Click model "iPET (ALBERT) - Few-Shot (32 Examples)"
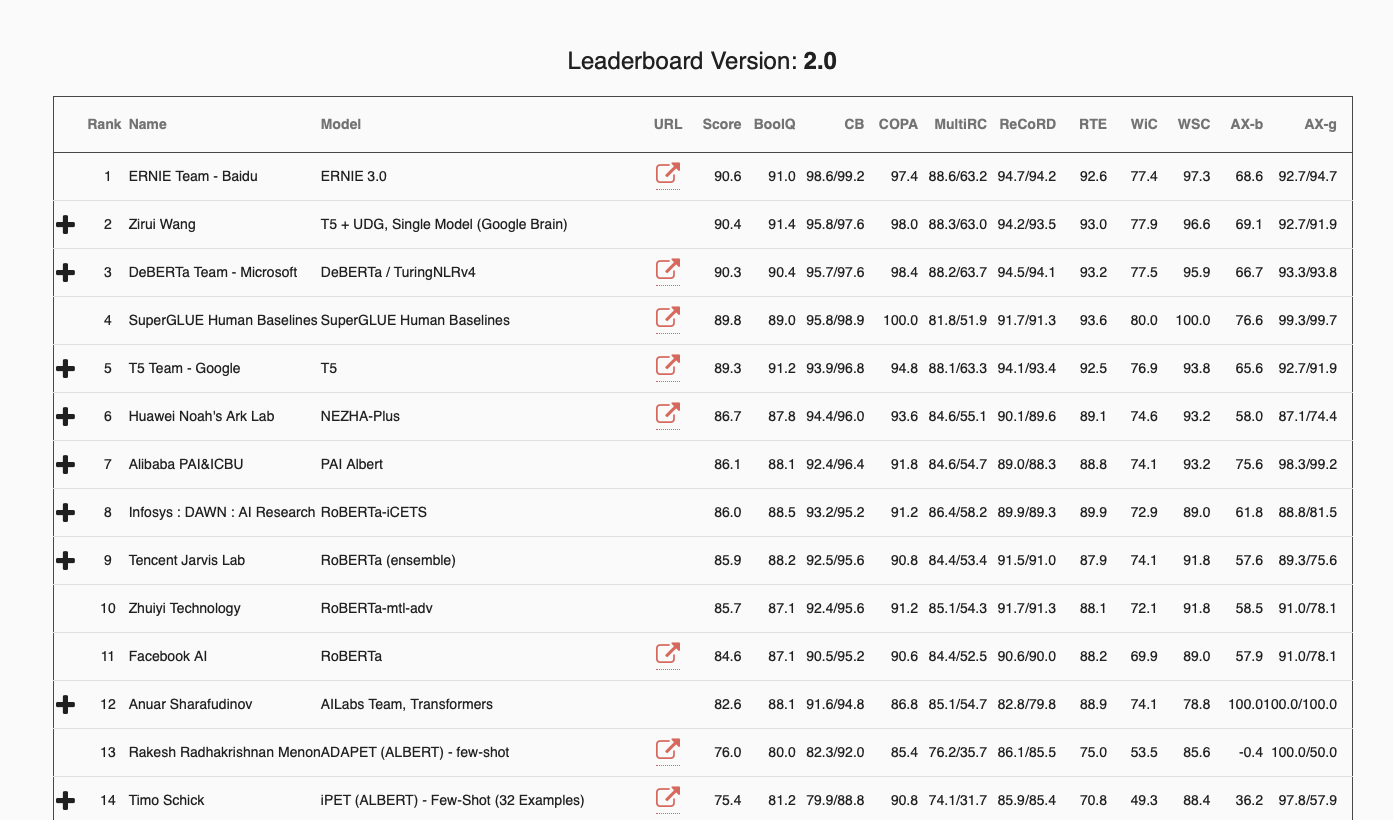The height and width of the screenshot is (820, 1393). 453,800
